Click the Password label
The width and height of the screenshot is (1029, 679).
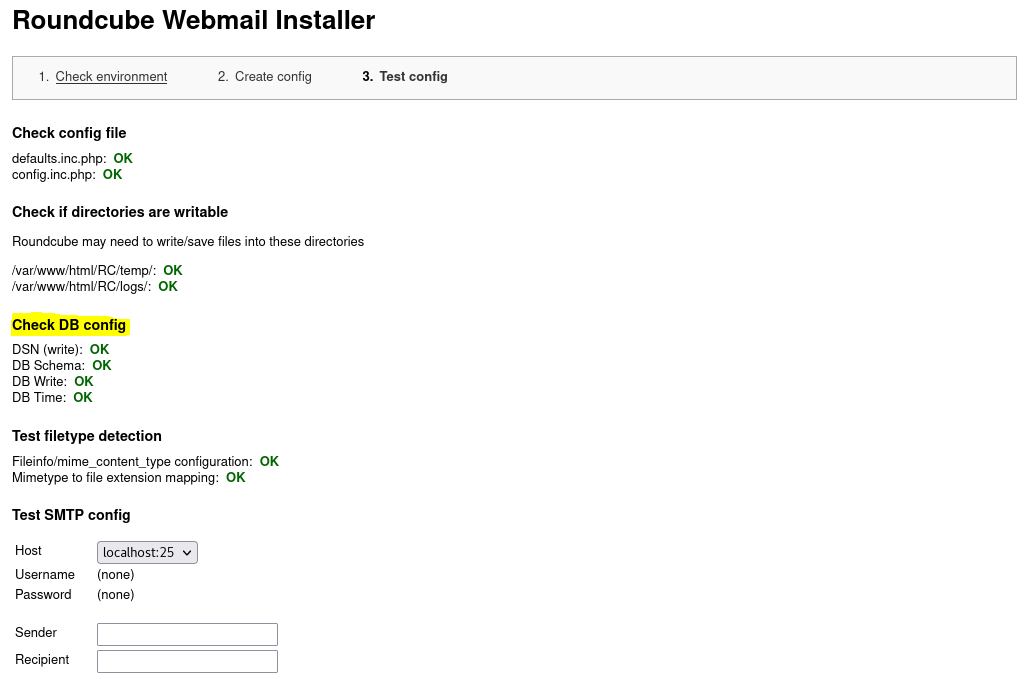43,594
